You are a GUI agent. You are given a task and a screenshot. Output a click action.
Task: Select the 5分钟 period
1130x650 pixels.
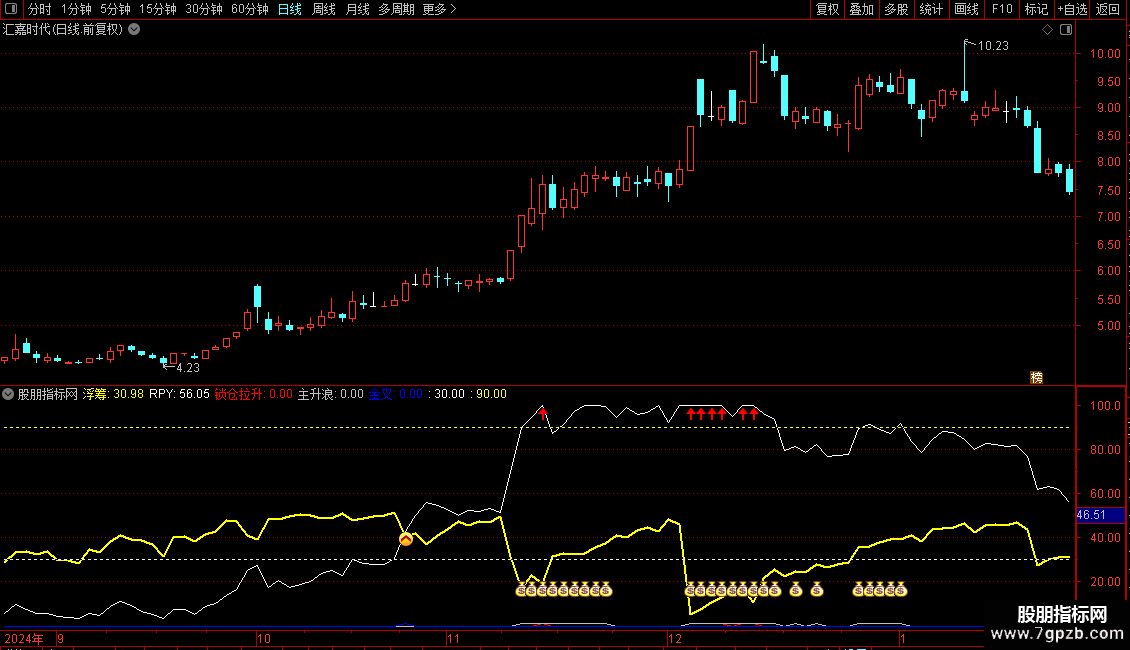click(x=115, y=9)
